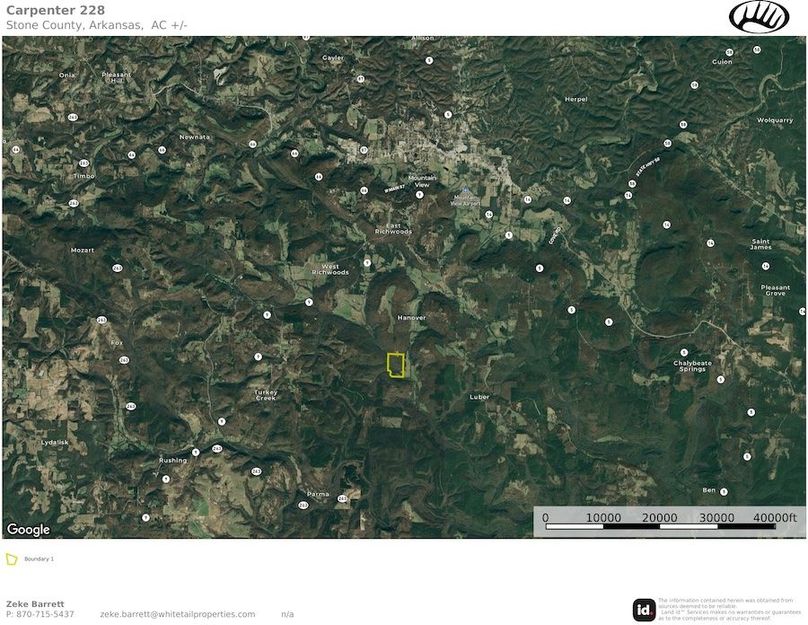This screenshot has height=625, width=808.
Task: Click the W MAIN ST road label
Action: click(x=395, y=189)
